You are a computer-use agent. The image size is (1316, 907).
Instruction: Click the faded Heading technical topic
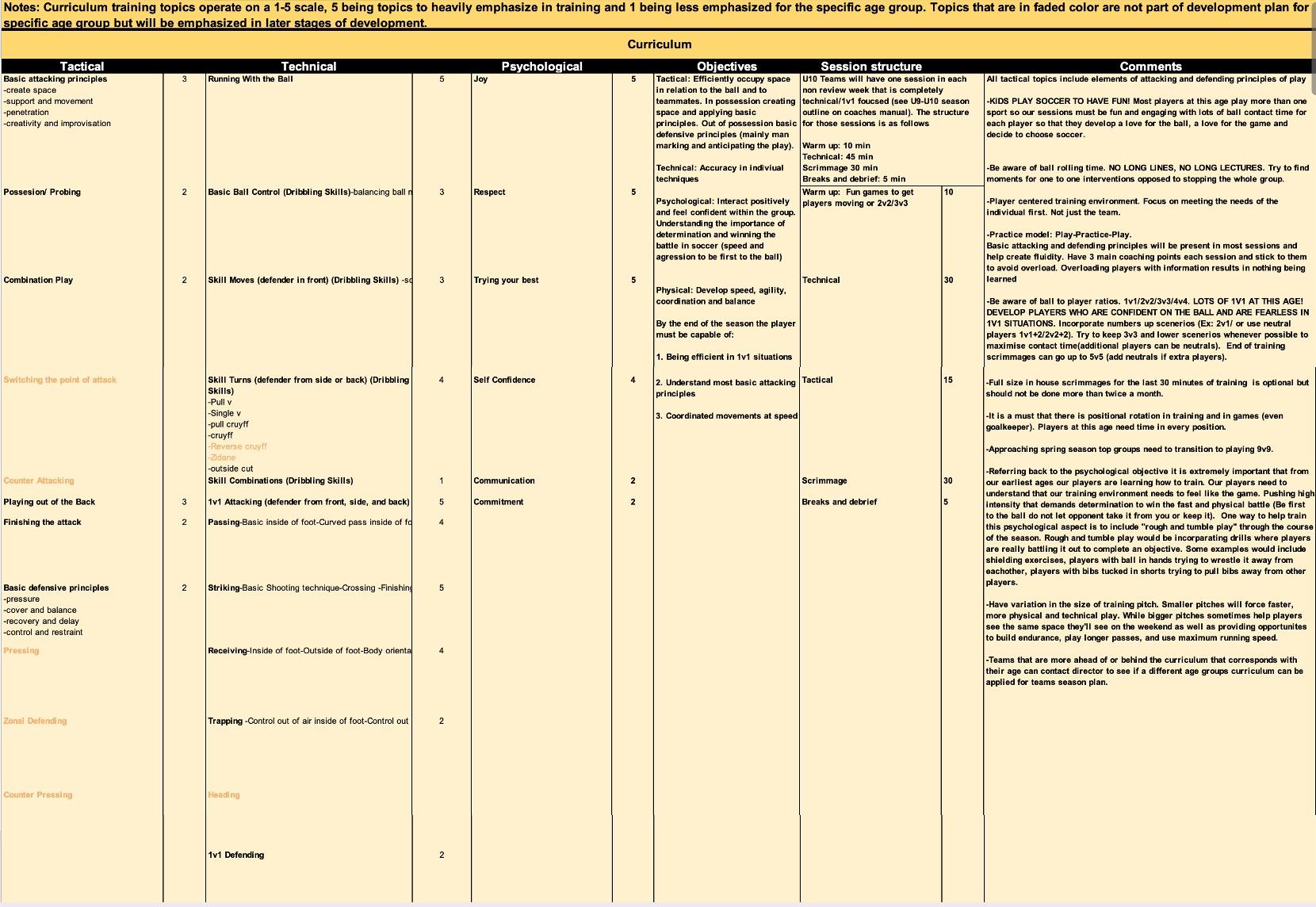[223, 794]
